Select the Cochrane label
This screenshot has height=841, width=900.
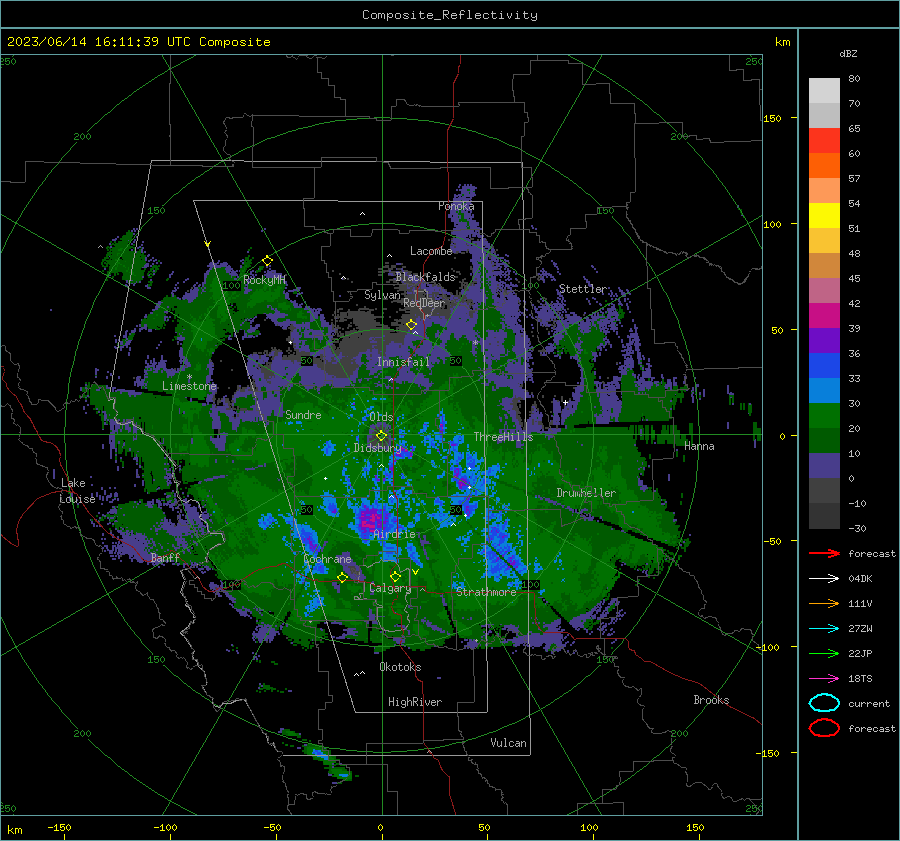tap(327, 559)
